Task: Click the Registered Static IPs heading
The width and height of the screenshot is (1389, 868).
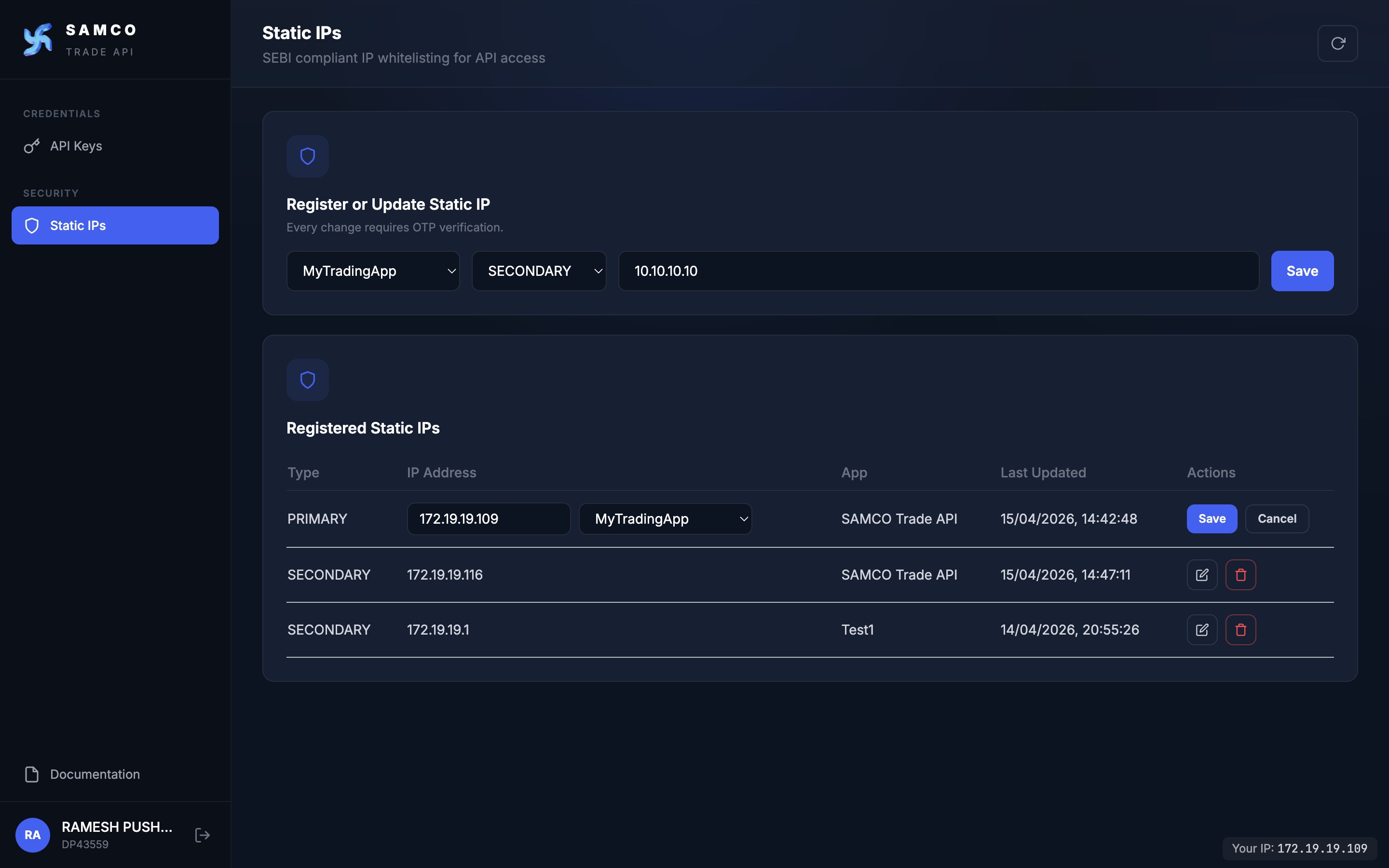Action: pyautogui.click(x=363, y=428)
